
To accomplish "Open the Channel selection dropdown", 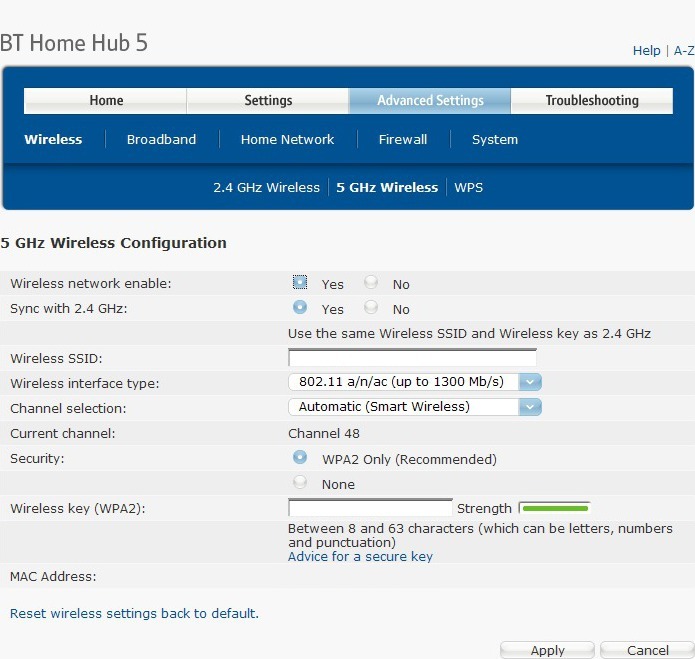I will (414, 407).
